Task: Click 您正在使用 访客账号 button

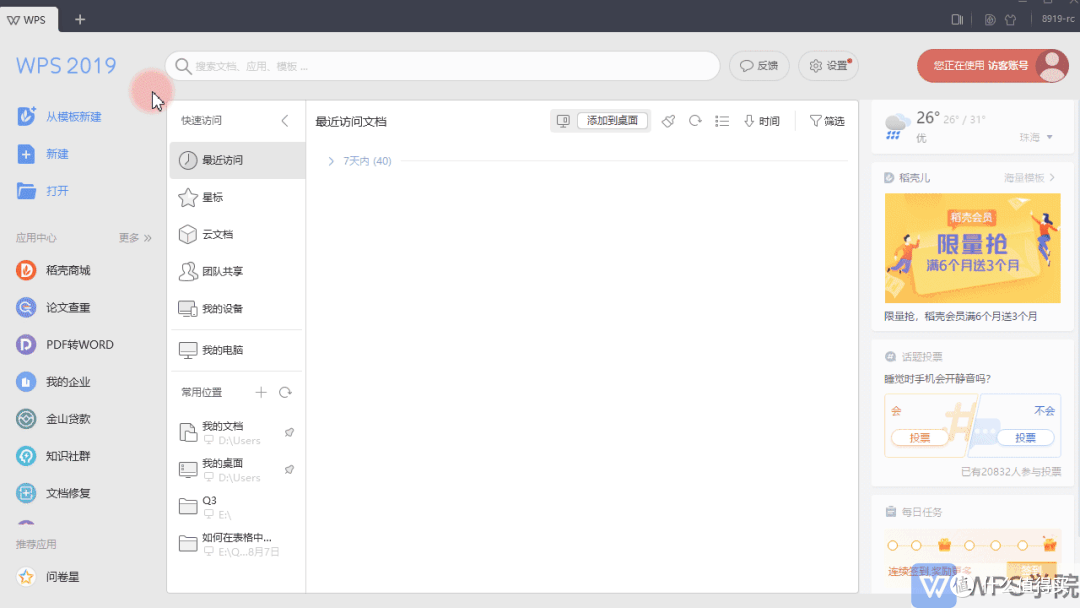Action: [993, 66]
